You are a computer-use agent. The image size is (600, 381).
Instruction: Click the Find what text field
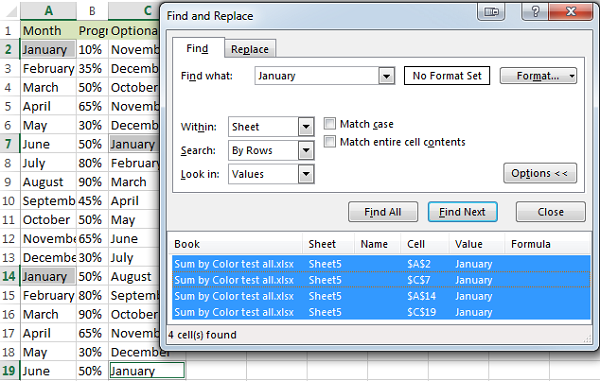317,76
